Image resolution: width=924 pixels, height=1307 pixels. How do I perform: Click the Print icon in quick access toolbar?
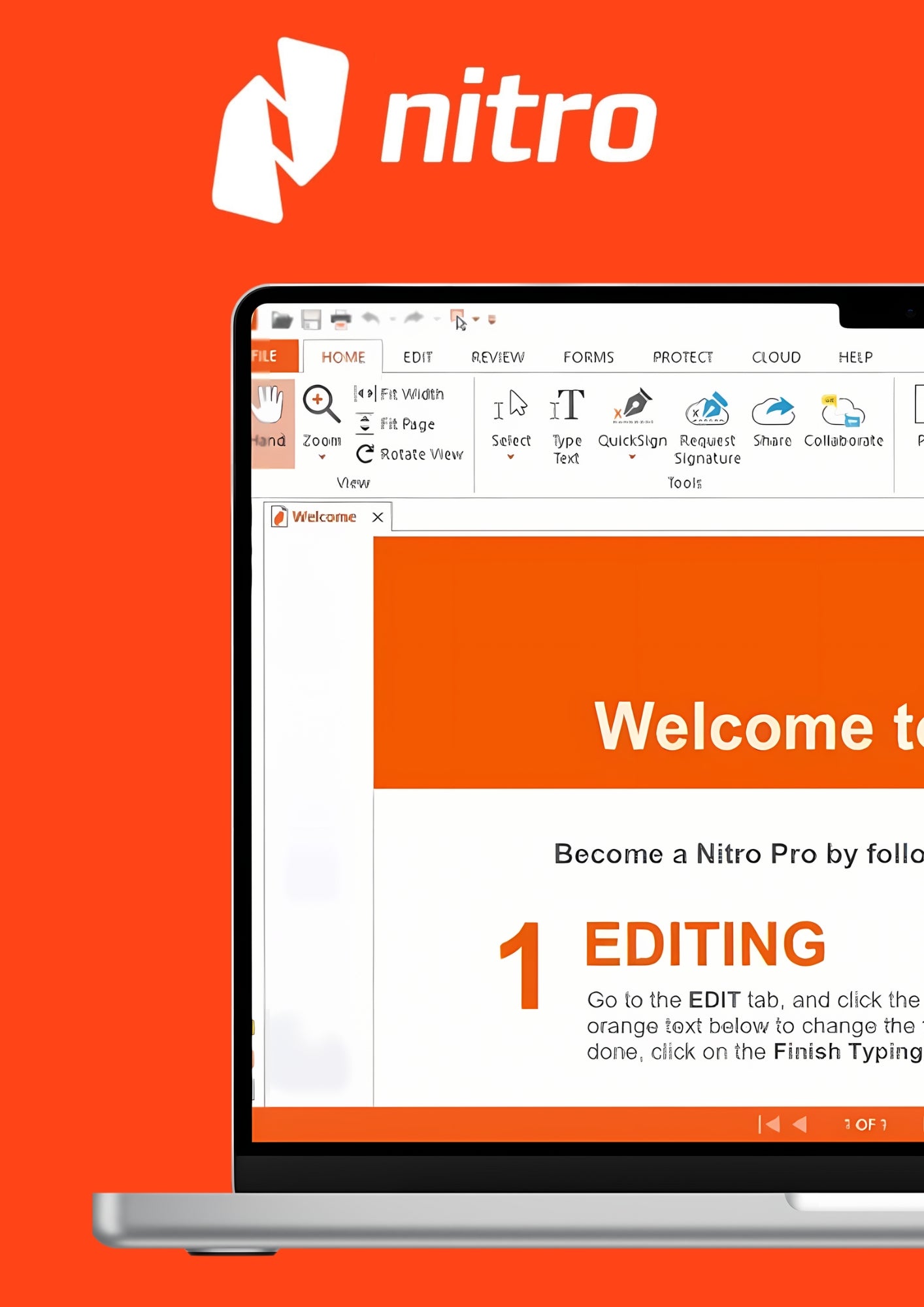(340, 320)
